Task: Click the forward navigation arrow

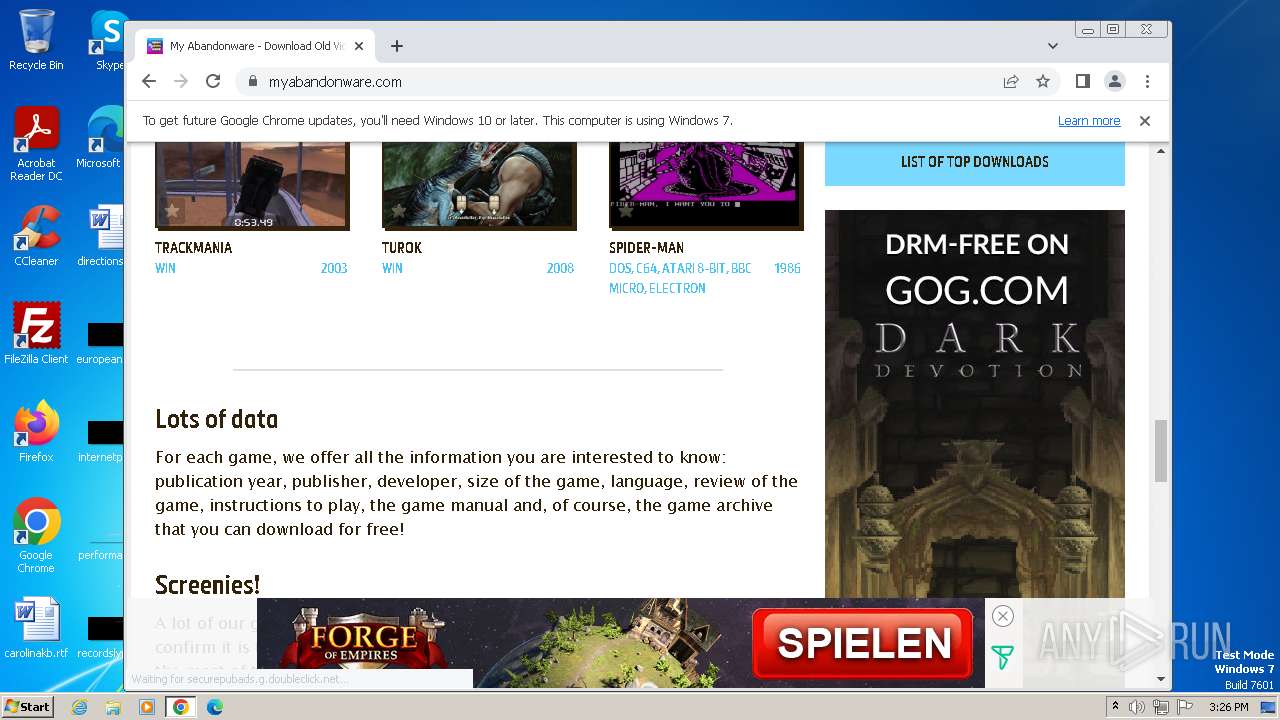Action: [181, 82]
